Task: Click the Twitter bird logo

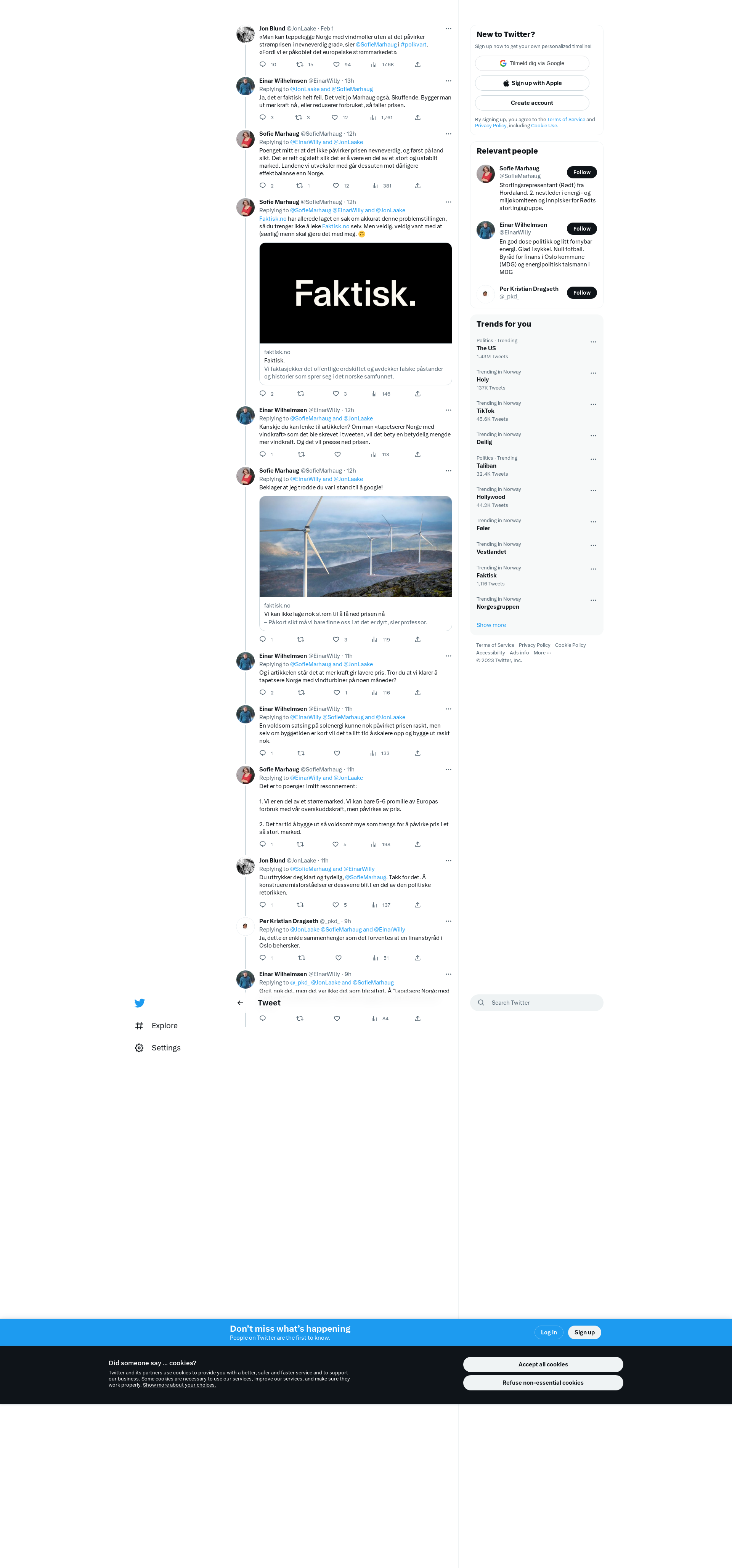Action: (x=140, y=1002)
